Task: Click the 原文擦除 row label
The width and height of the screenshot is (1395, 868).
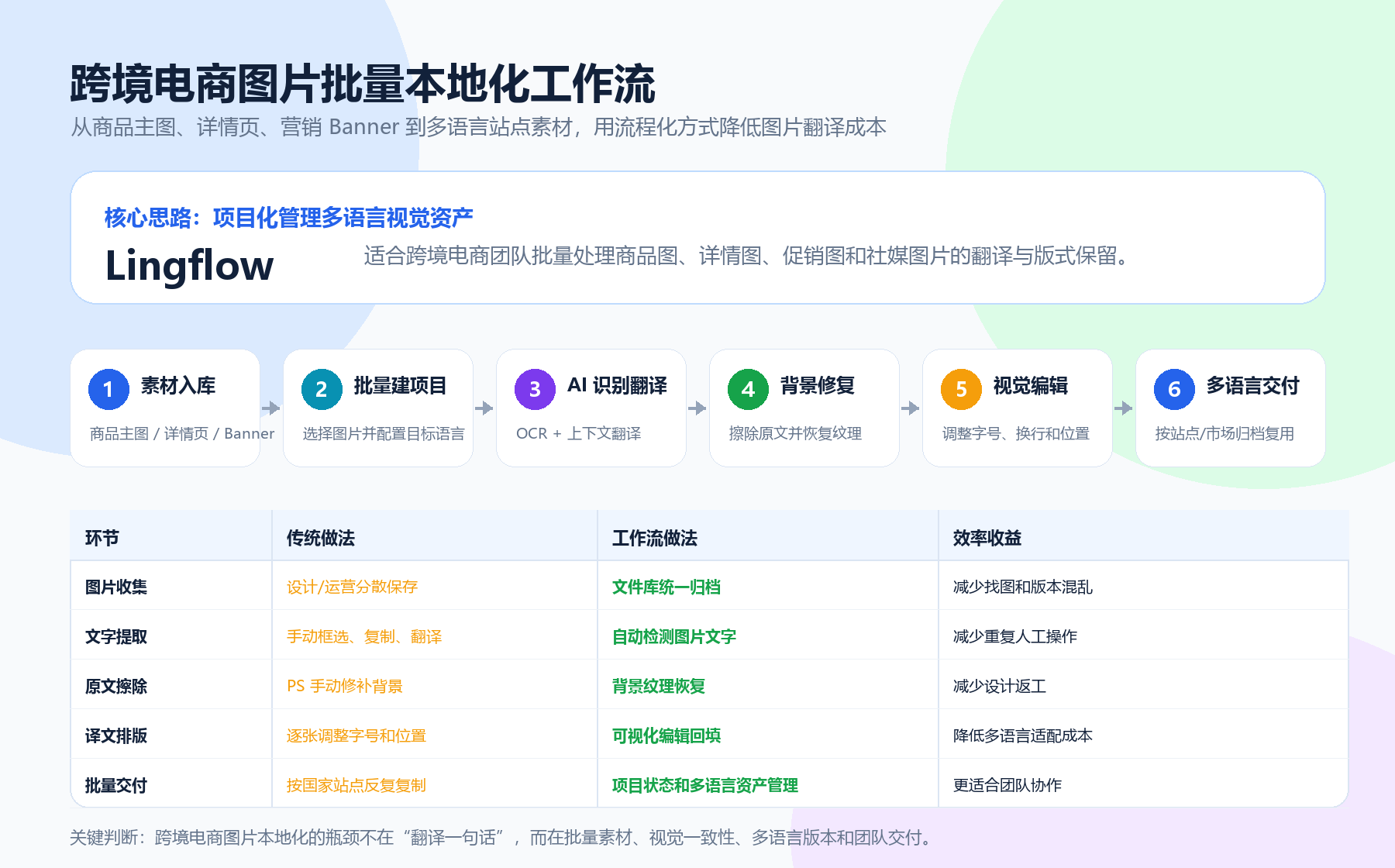Action: click(x=115, y=687)
